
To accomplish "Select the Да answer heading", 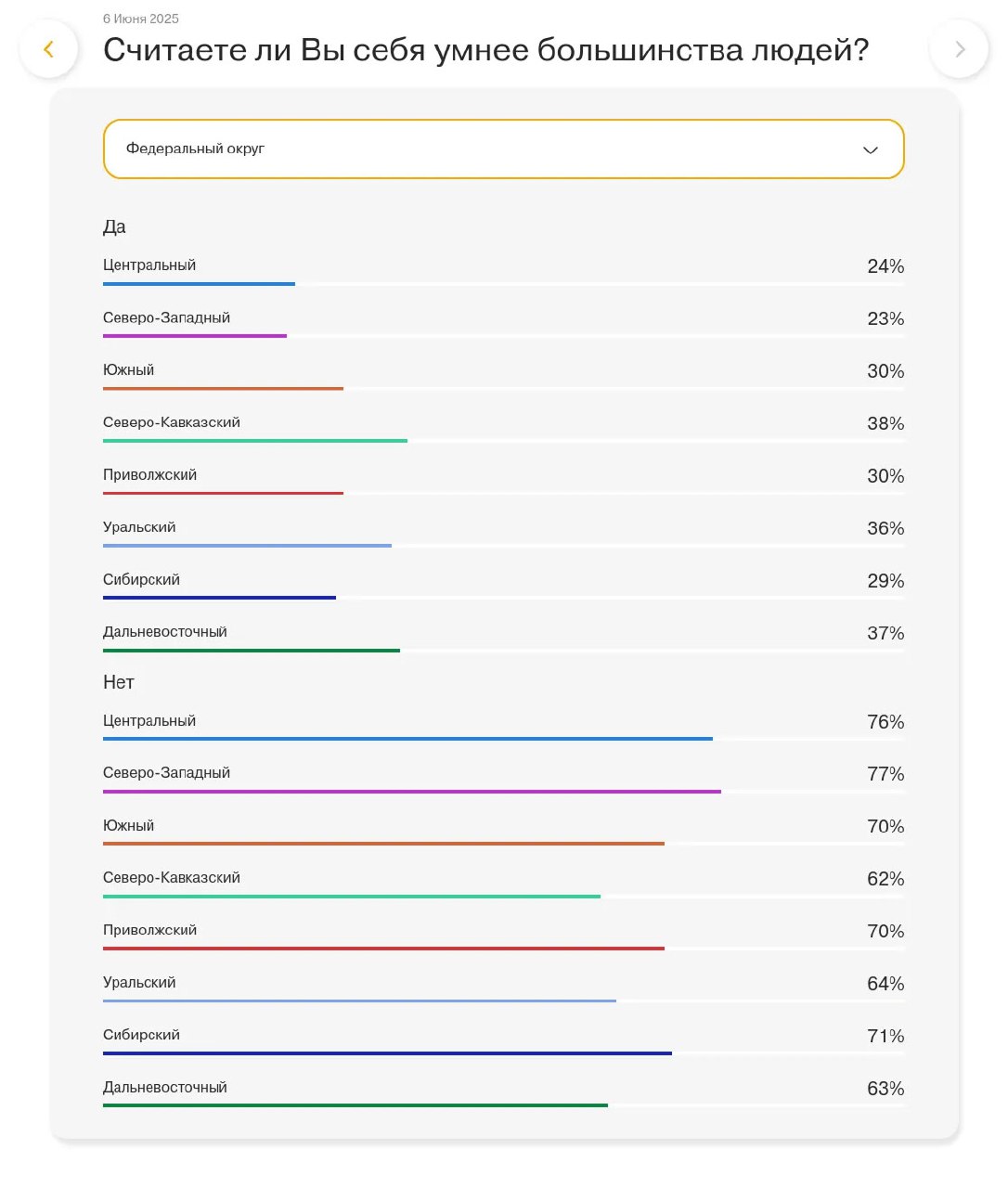I will [x=114, y=227].
